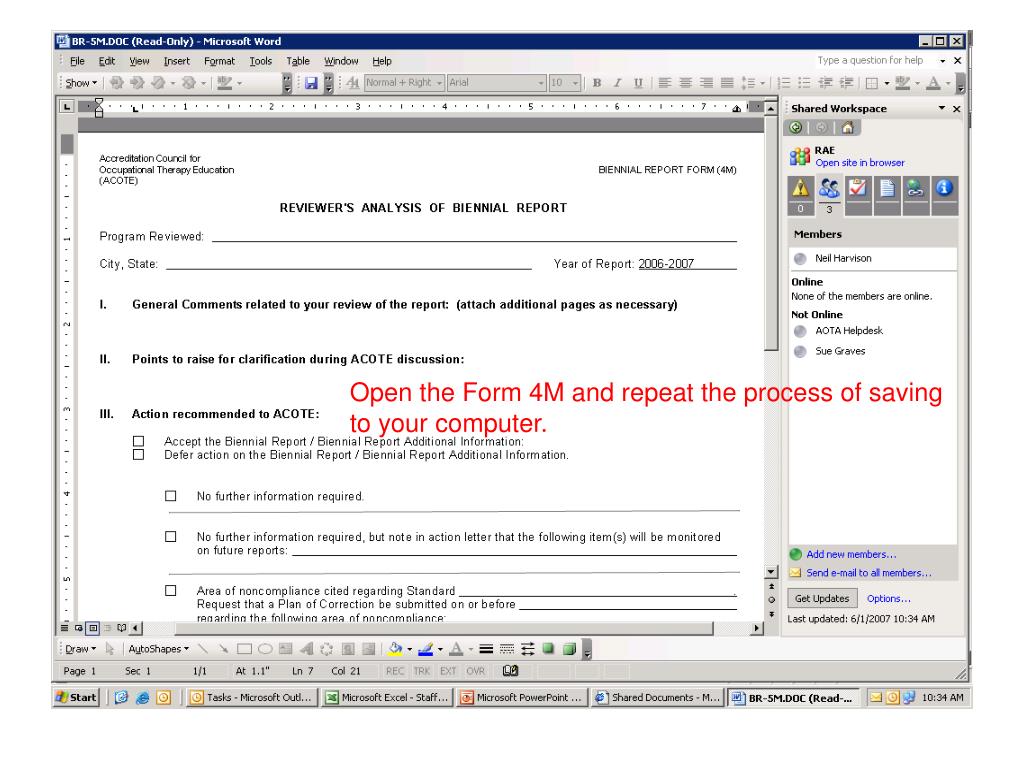
Task: Check the box for items monitored on future reports
Action: coord(170,537)
